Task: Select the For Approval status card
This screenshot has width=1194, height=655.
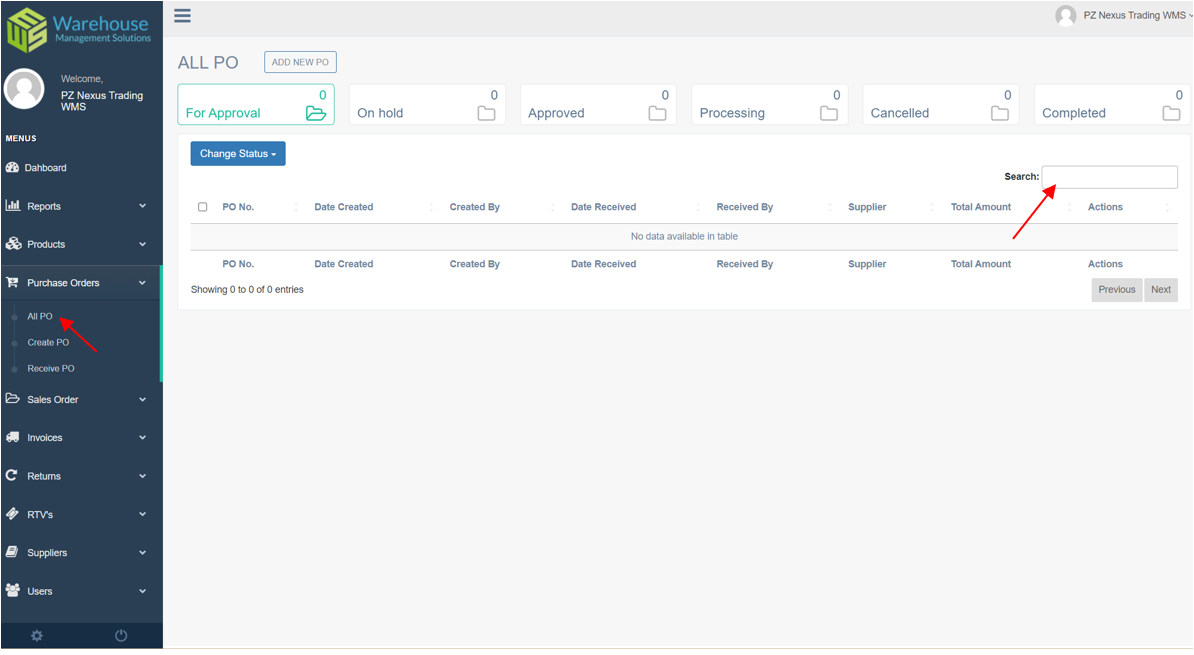Action: coord(256,103)
